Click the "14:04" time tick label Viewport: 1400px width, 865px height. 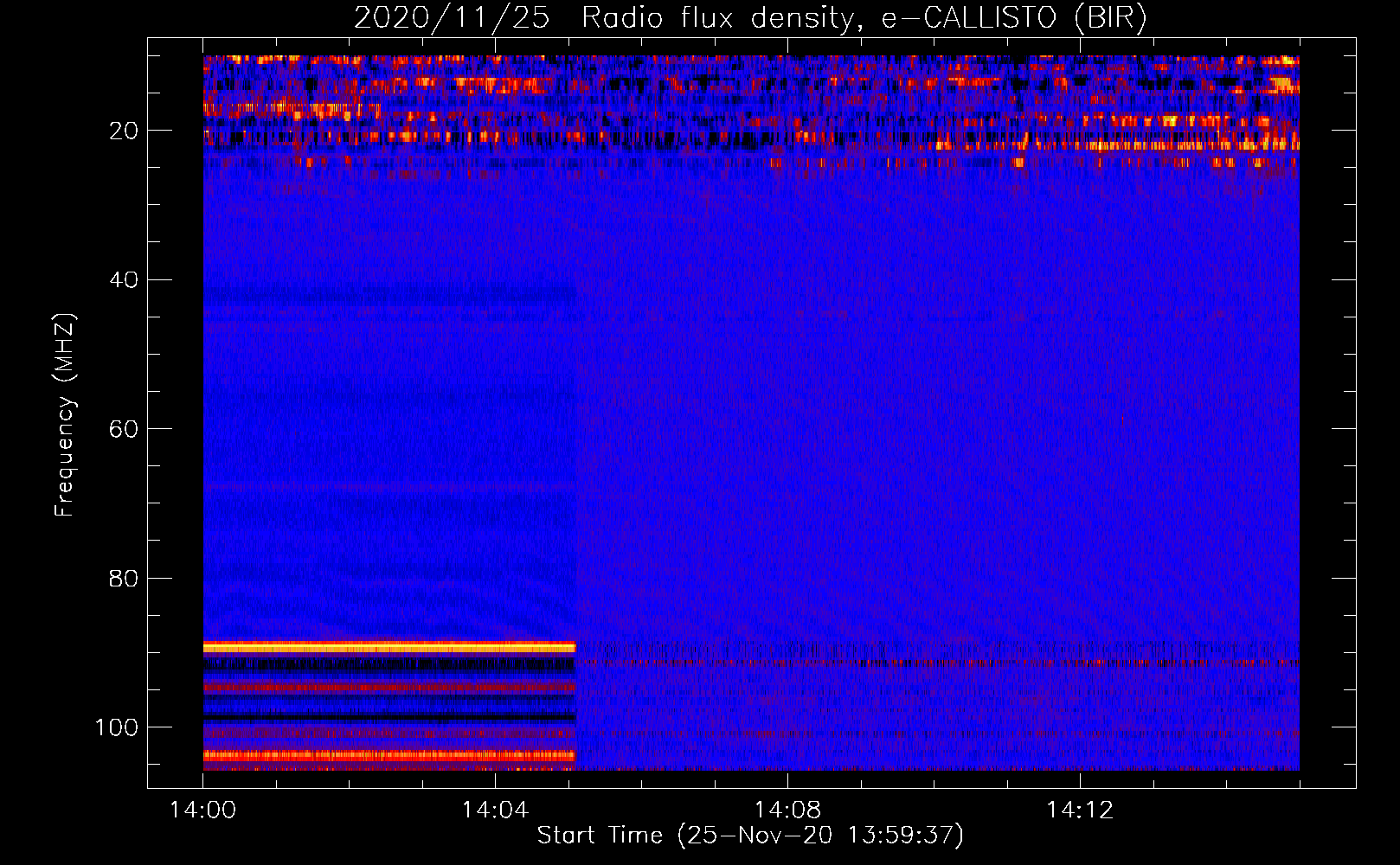pyautogui.click(x=495, y=811)
